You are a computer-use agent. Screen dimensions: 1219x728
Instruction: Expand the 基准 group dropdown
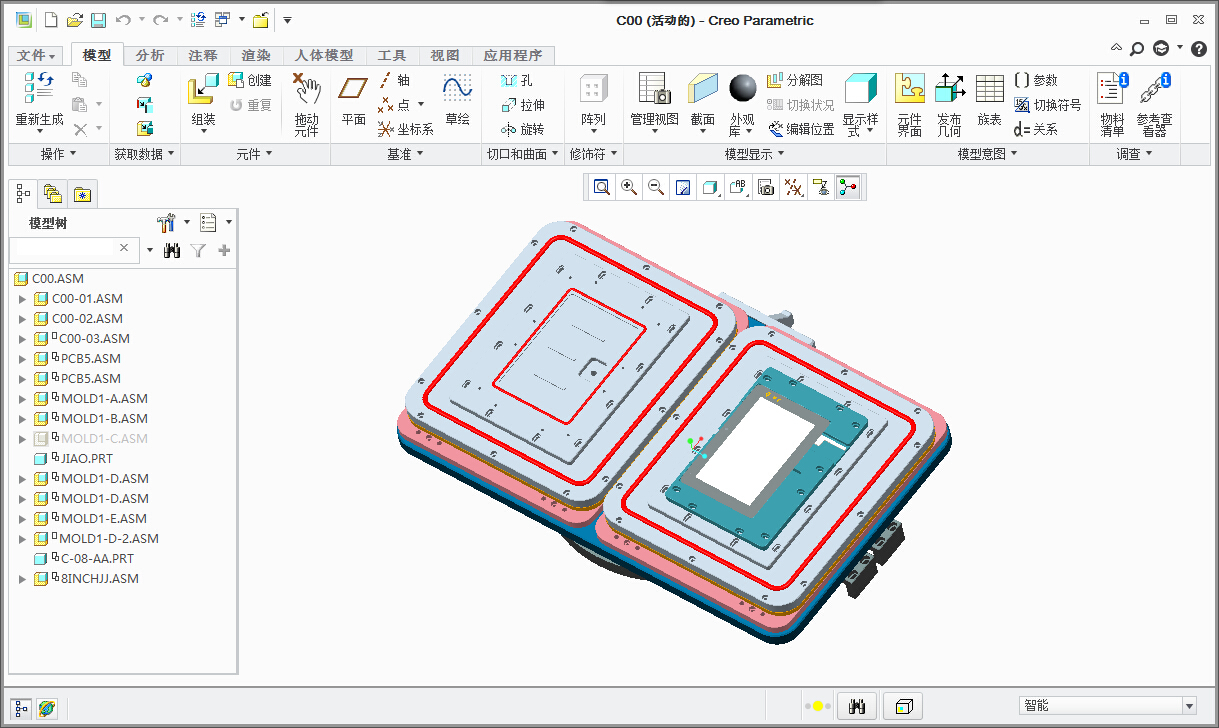coord(405,154)
